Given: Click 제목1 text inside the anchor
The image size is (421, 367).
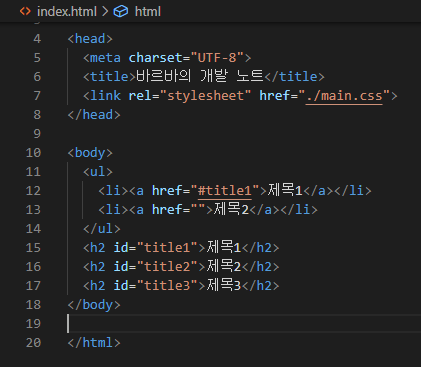Looking at the screenshot, I should click(285, 190).
